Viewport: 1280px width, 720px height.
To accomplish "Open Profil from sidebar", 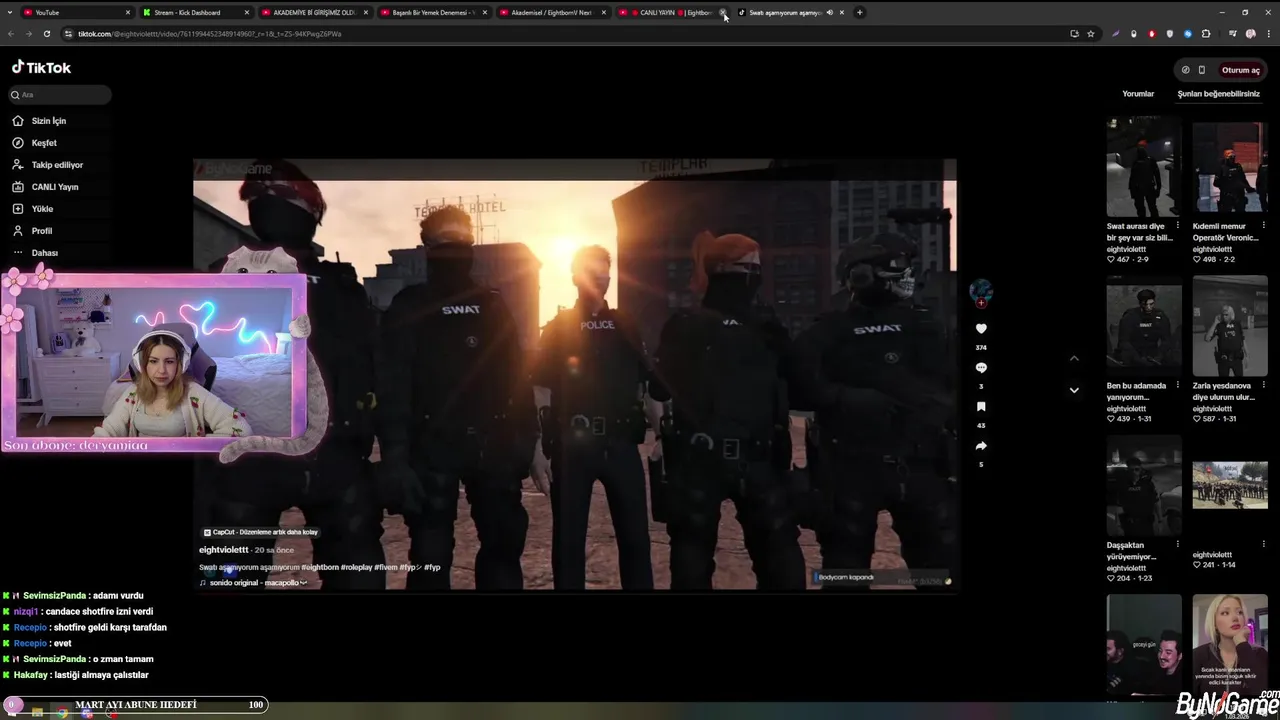I will (41, 231).
